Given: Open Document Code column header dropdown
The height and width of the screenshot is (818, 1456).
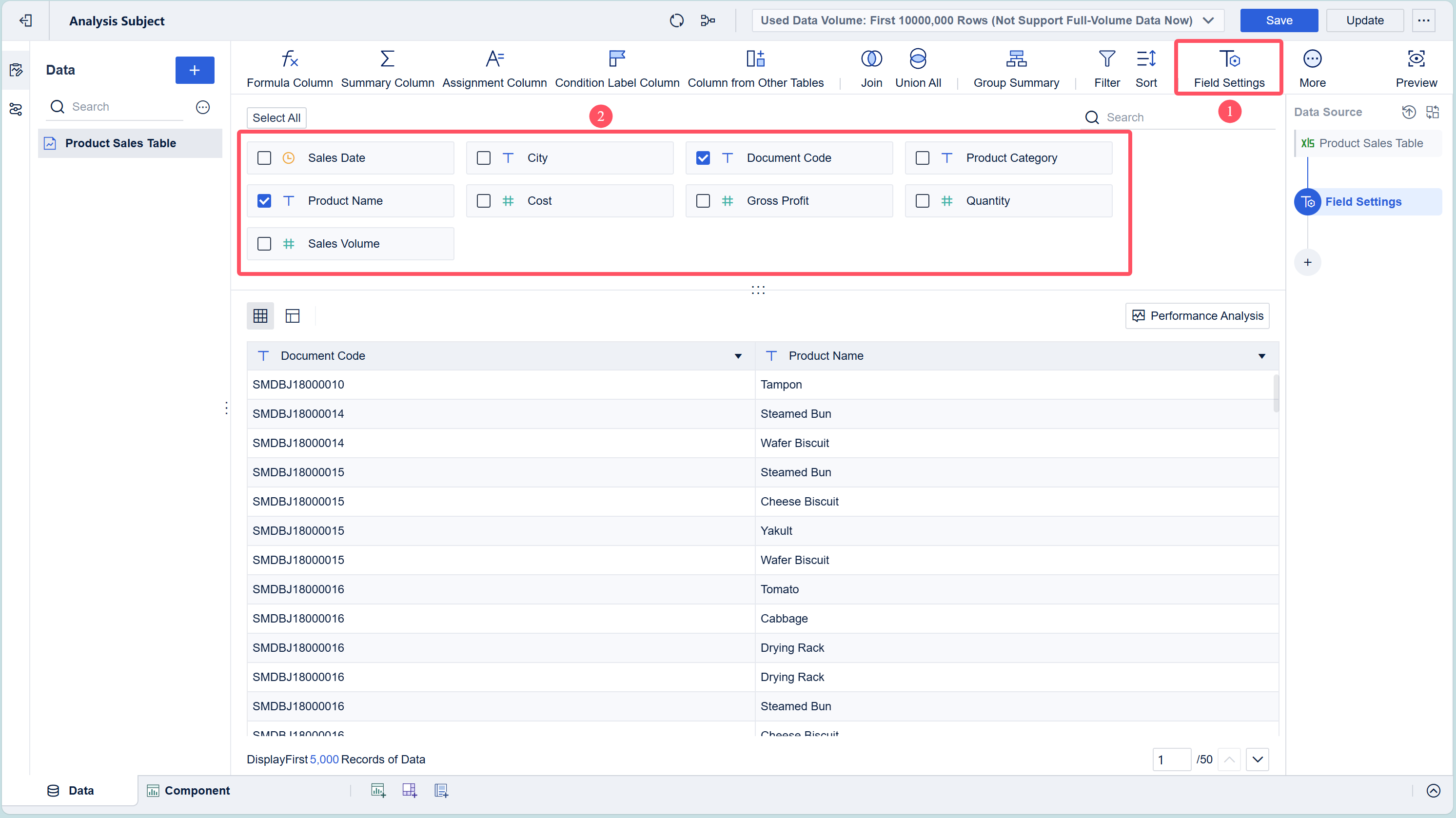Looking at the screenshot, I should [738, 356].
